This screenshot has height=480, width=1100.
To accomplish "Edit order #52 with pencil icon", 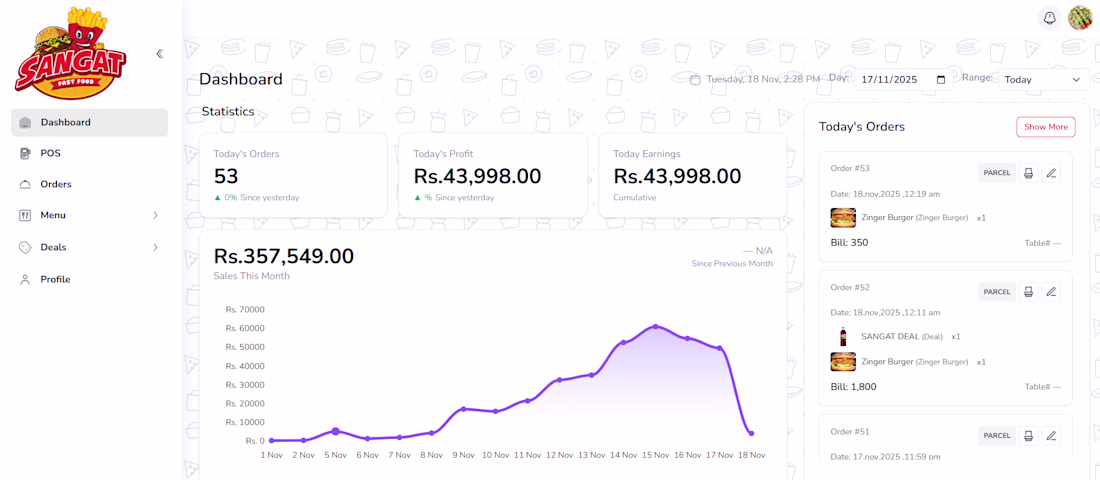I will tap(1051, 292).
